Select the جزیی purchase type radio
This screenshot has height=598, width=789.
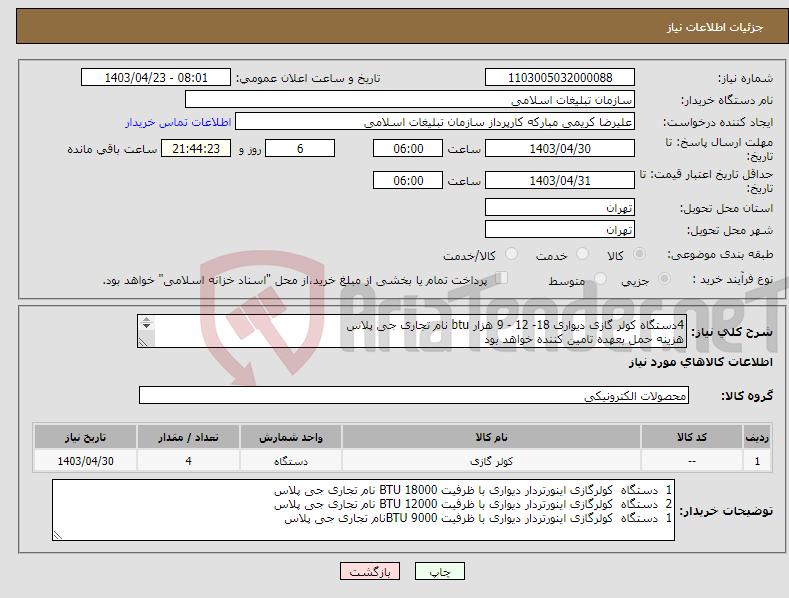664,278
